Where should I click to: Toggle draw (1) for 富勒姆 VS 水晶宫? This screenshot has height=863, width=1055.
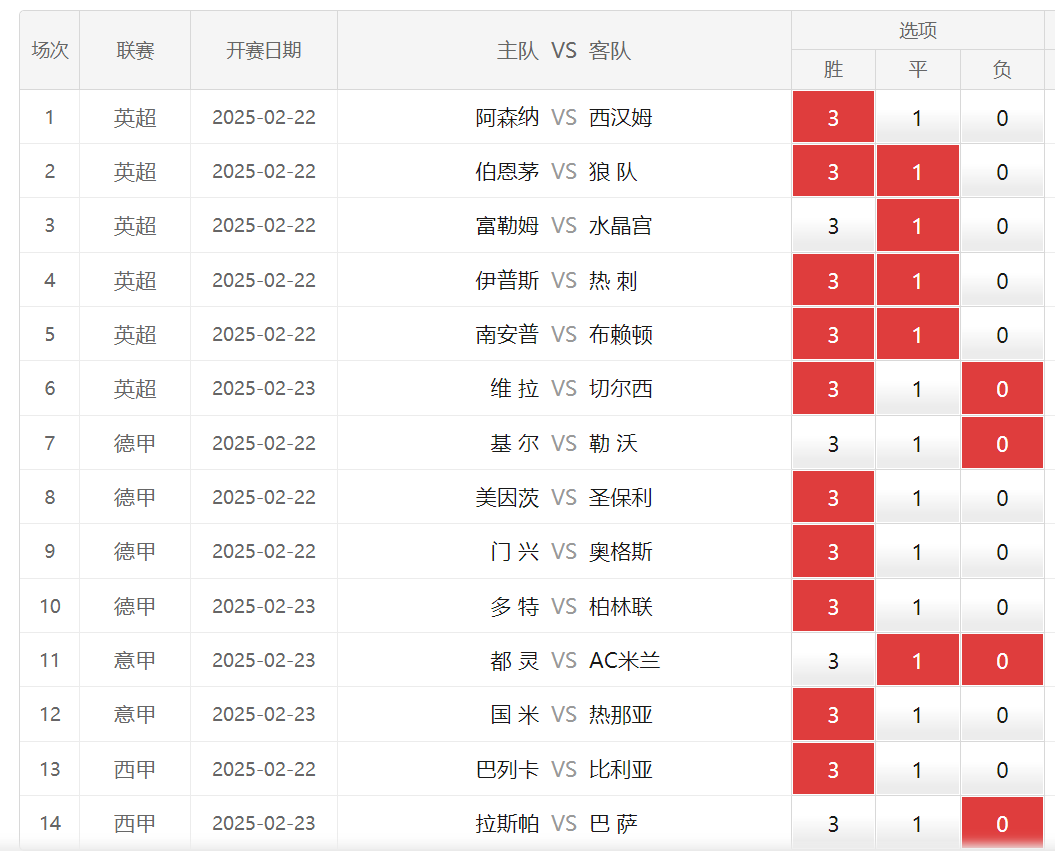pyautogui.click(x=918, y=225)
